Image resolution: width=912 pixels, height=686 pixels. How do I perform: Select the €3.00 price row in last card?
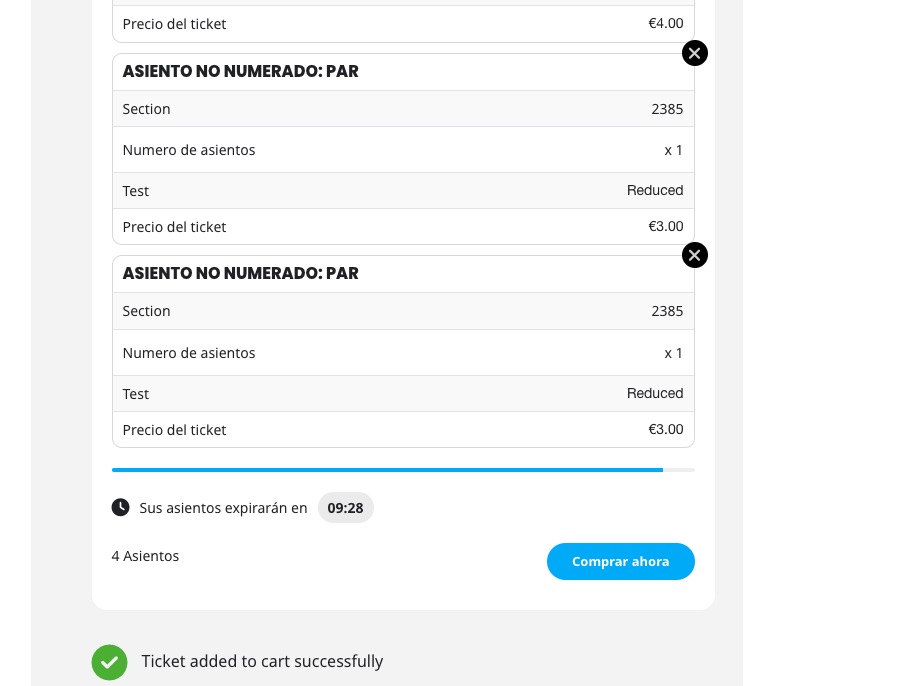pyautogui.click(x=403, y=429)
